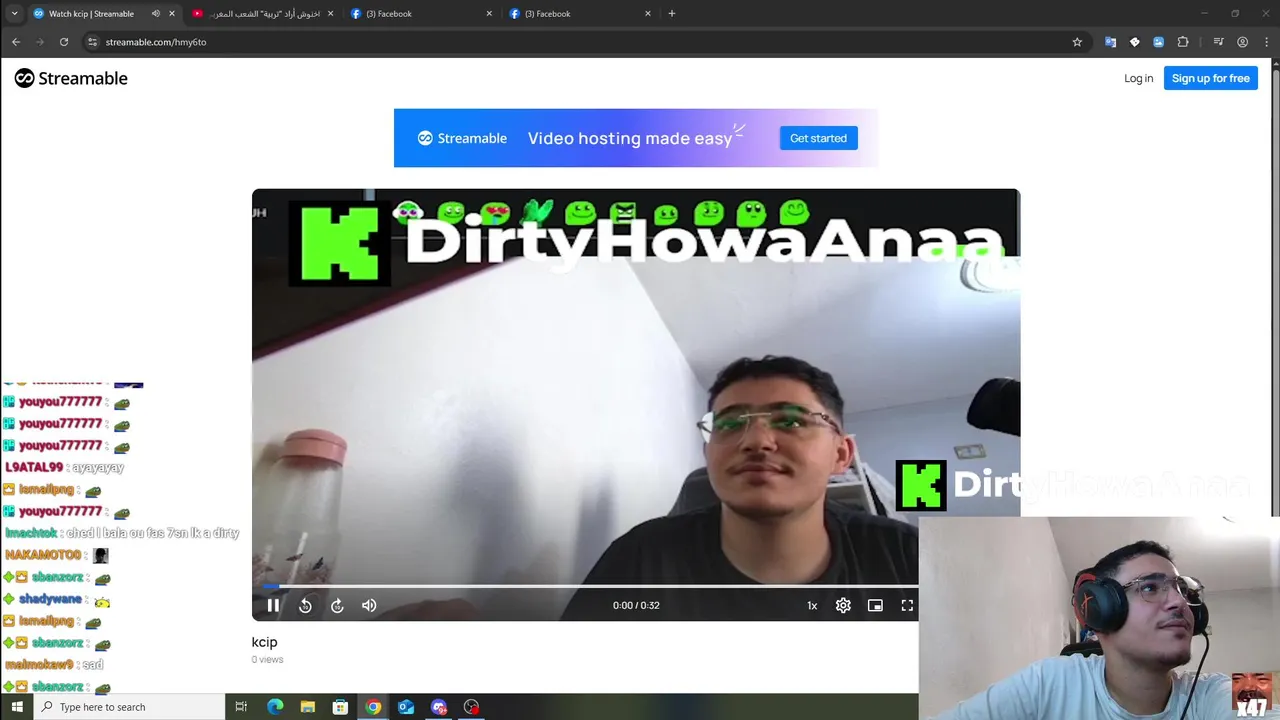This screenshot has height=720, width=1280.
Task: Bookmark this page with the star icon
Action: [1077, 42]
